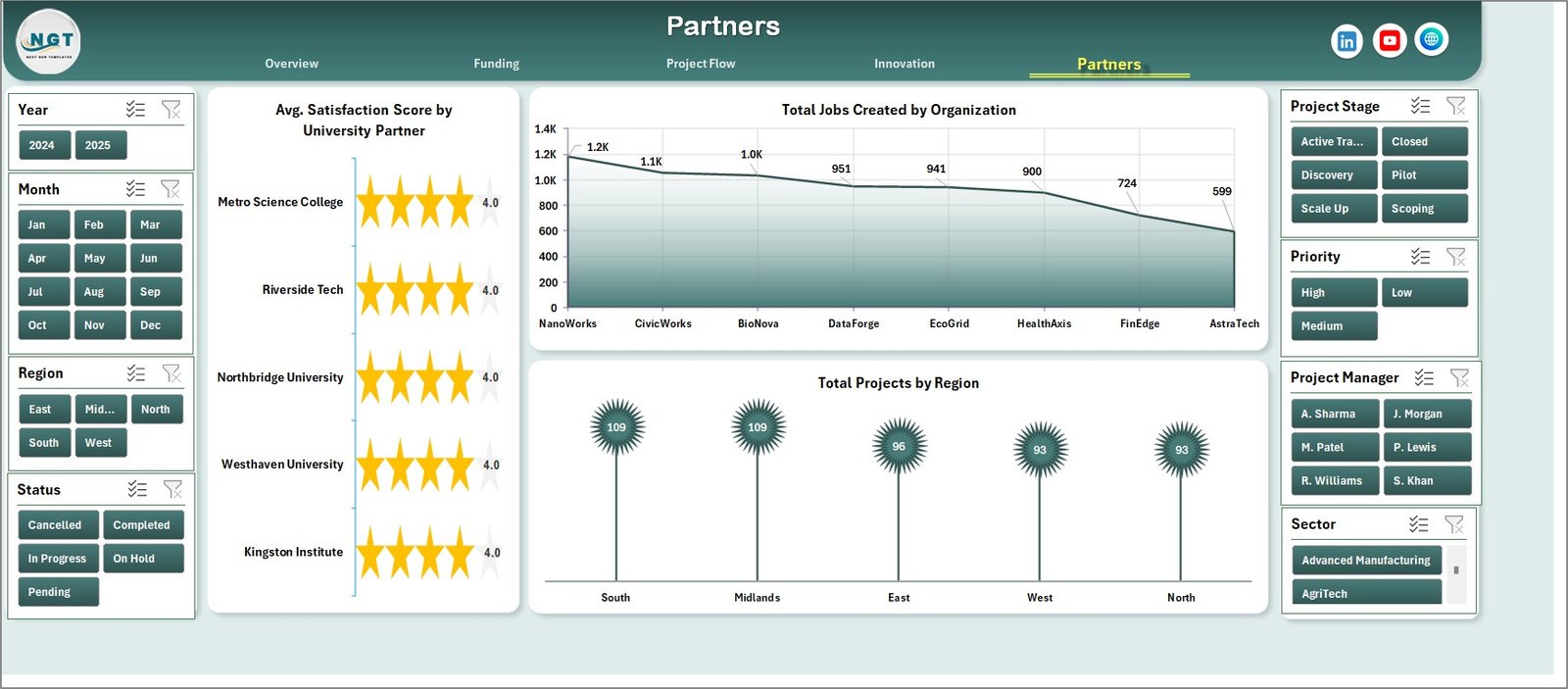
Task: Filter Status by On Hold
Action: pos(143,558)
